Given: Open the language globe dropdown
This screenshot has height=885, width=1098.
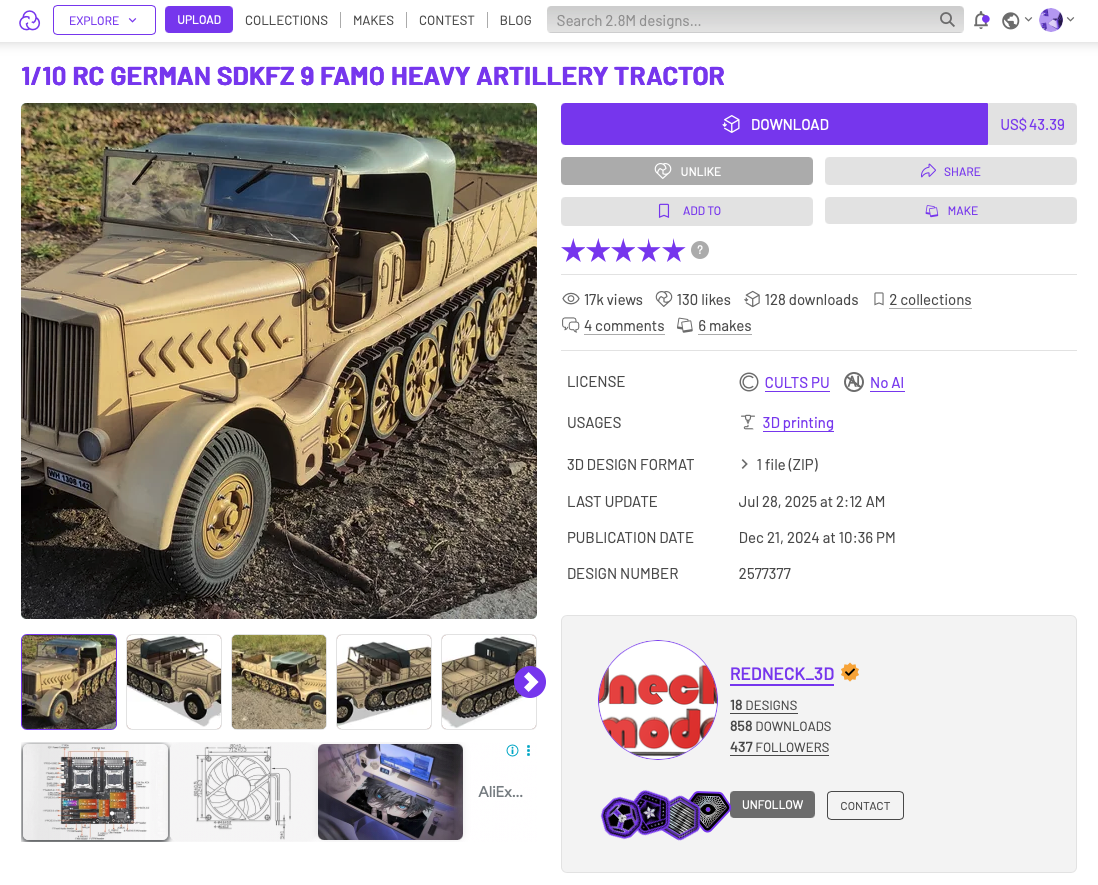Looking at the screenshot, I should pyautogui.click(x=1017, y=20).
